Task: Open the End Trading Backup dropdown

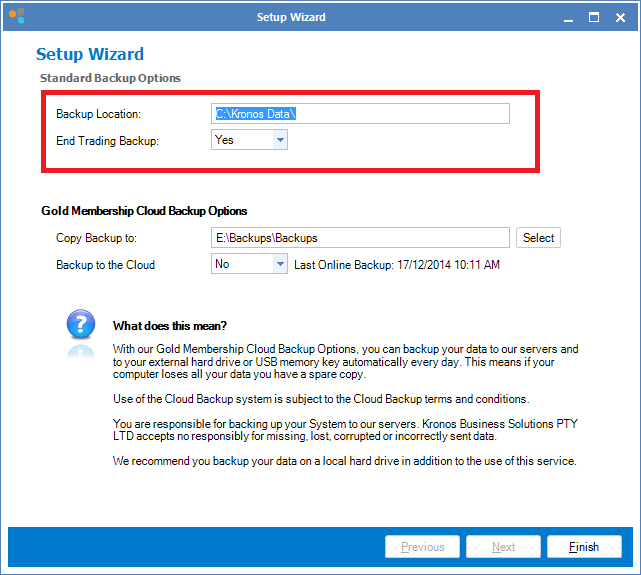Action: pyautogui.click(x=279, y=141)
